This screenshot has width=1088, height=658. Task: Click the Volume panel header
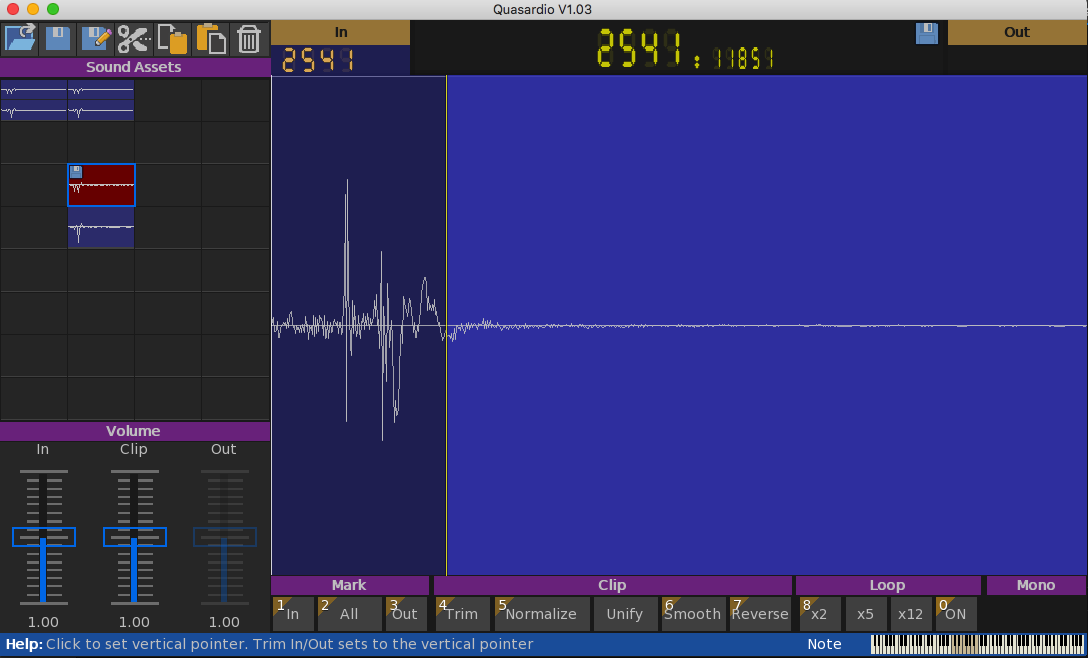pos(135,431)
